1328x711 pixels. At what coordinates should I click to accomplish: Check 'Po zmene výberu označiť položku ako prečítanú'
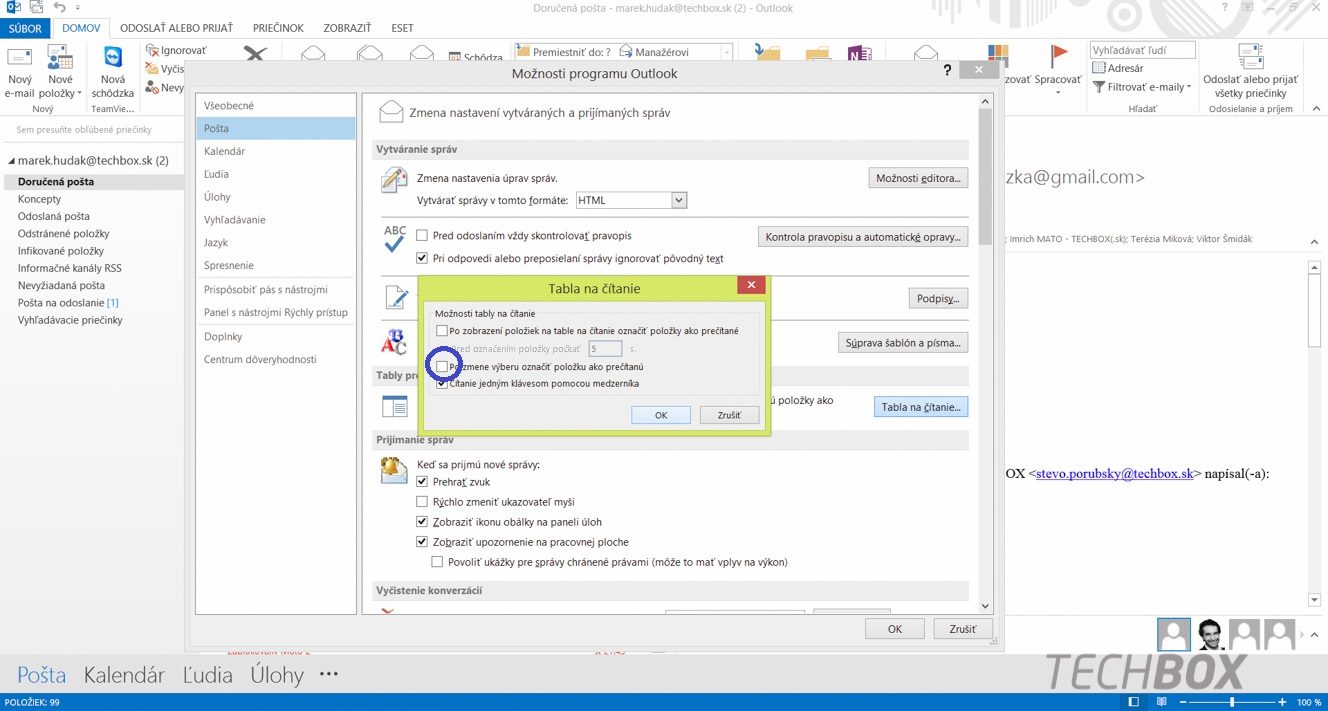click(442, 367)
